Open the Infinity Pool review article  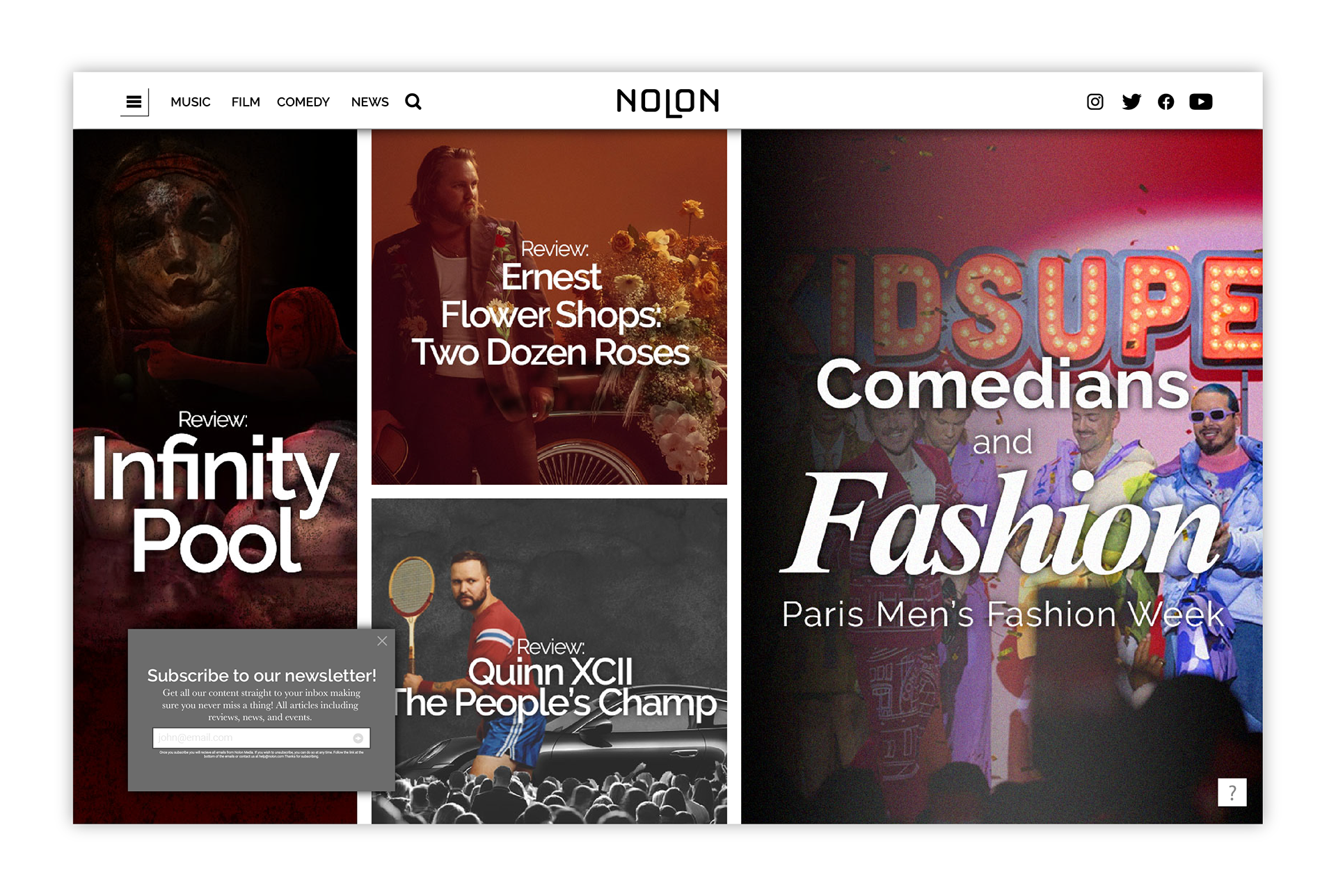tap(215, 477)
